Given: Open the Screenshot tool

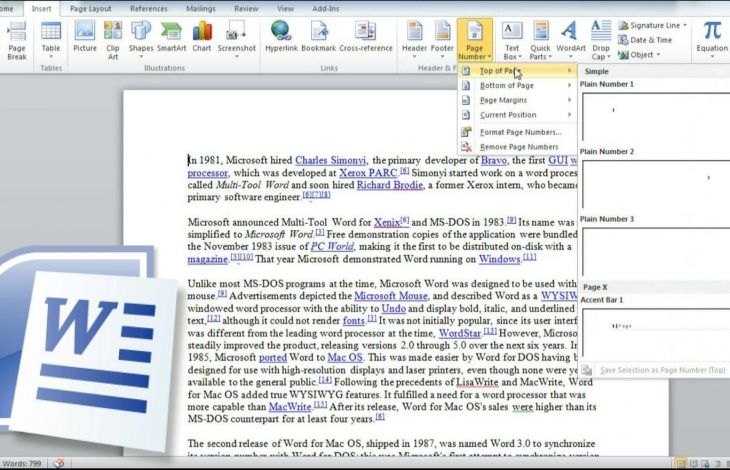Looking at the screenshot, I should (237, 40).
